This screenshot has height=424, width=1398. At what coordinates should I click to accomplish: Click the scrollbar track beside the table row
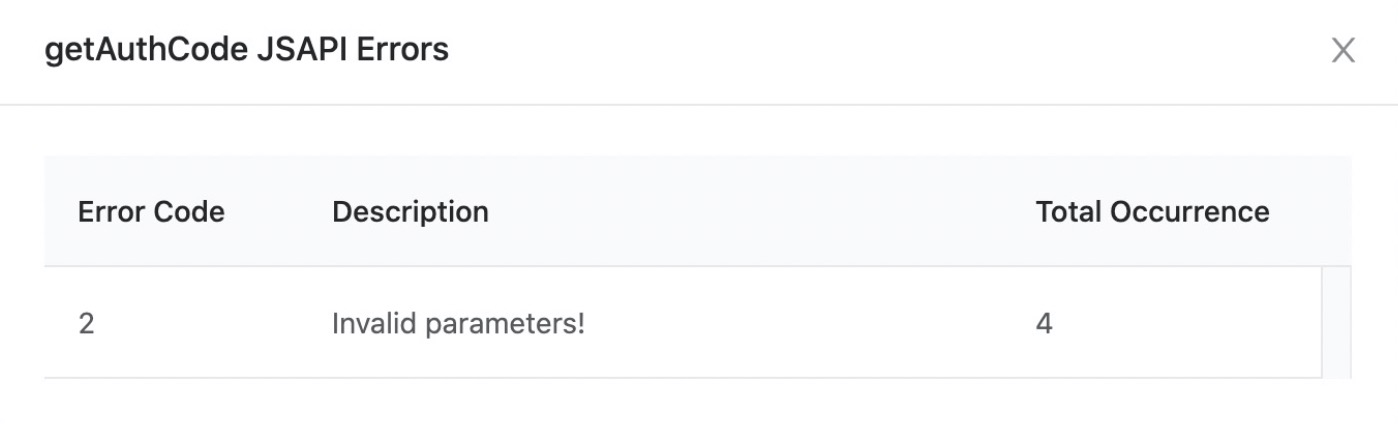coord(1336,322)
